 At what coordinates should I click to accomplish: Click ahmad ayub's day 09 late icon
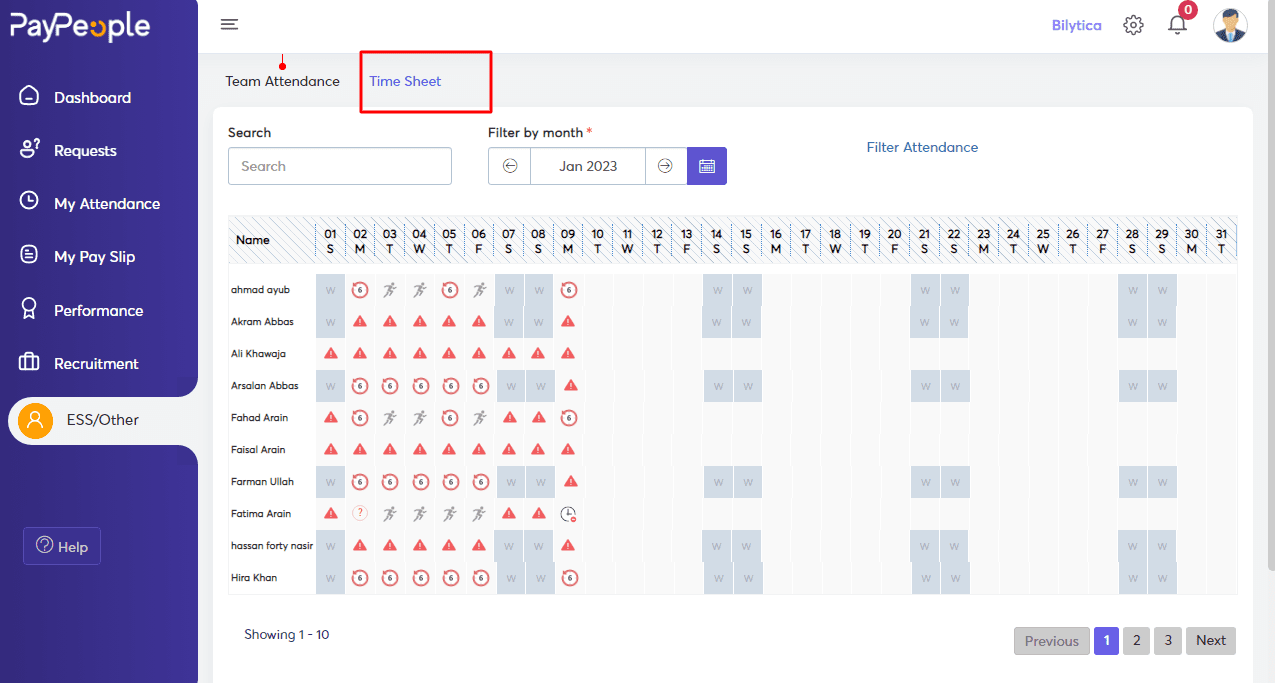click(x=568, y=290)
